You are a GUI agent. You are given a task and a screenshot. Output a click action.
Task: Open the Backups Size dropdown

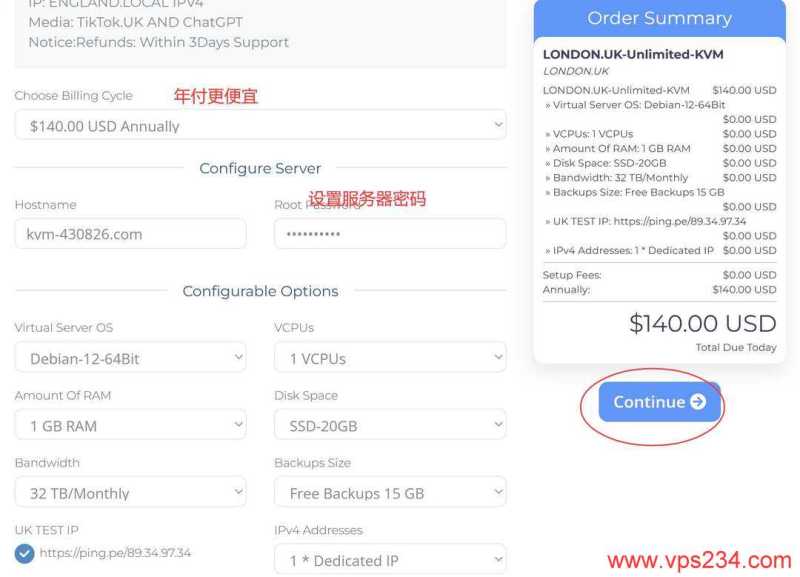pyautogui.click(x=390, y=492)
